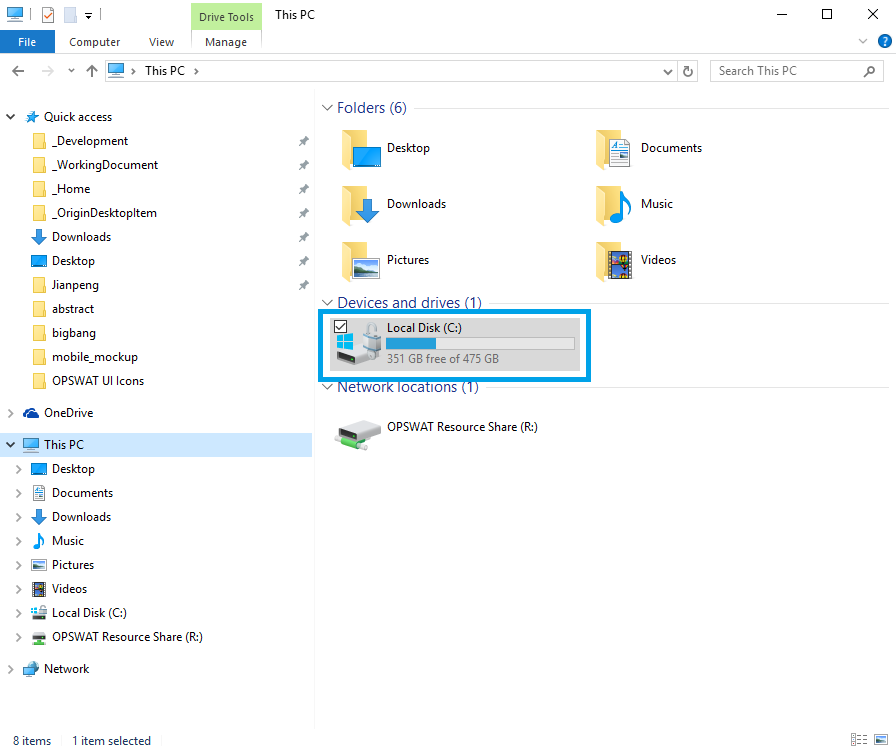Collapse the Quick access tree node
The height and width of the screenshot is (752, 896).
pos(10,117)
